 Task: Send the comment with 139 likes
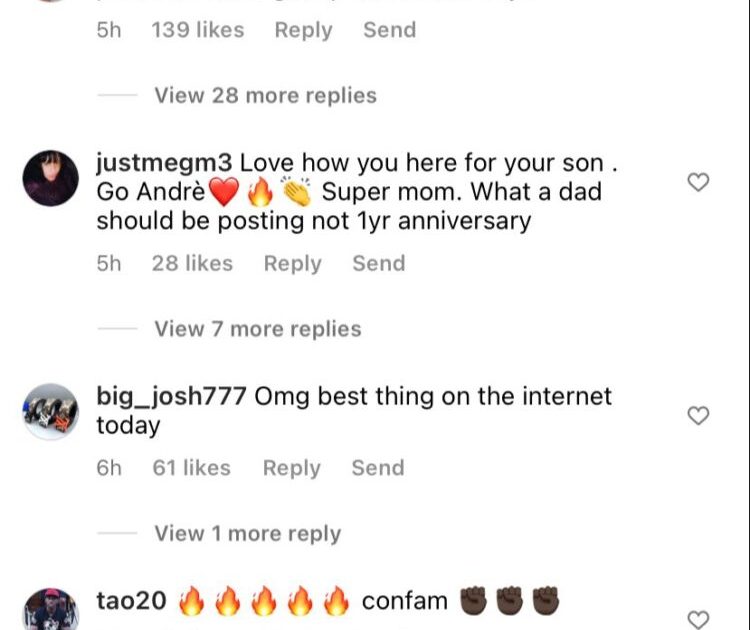coord(389,30)
